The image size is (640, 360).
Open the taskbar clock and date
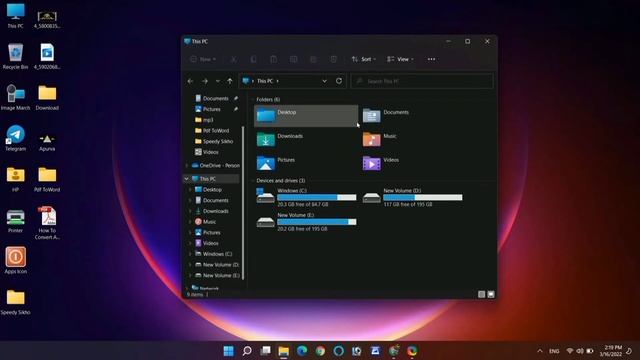(611, 351)
